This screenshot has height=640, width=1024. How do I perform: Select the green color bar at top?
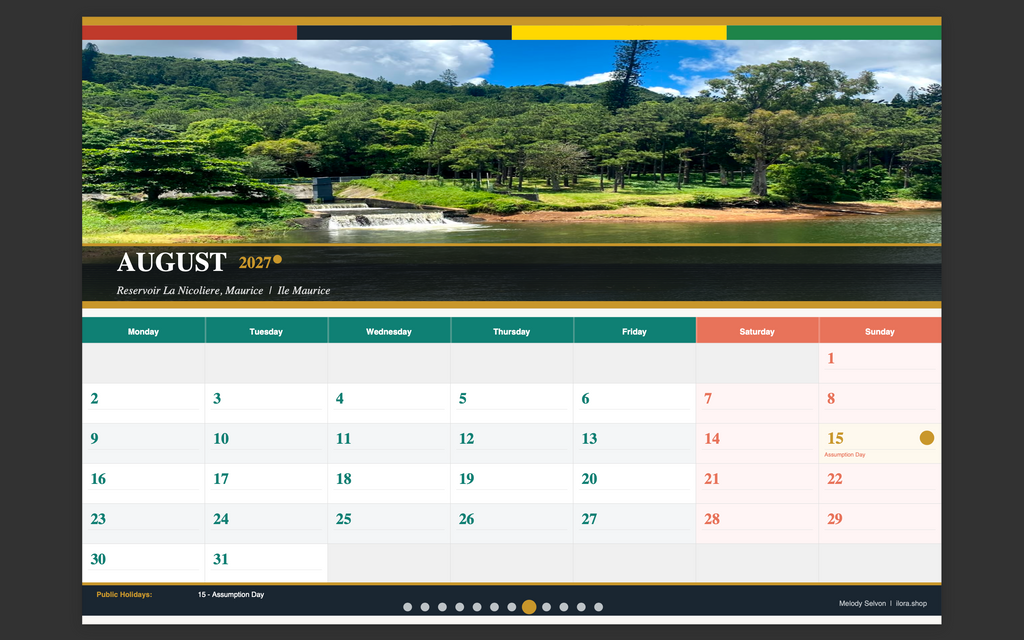point(834,33)
